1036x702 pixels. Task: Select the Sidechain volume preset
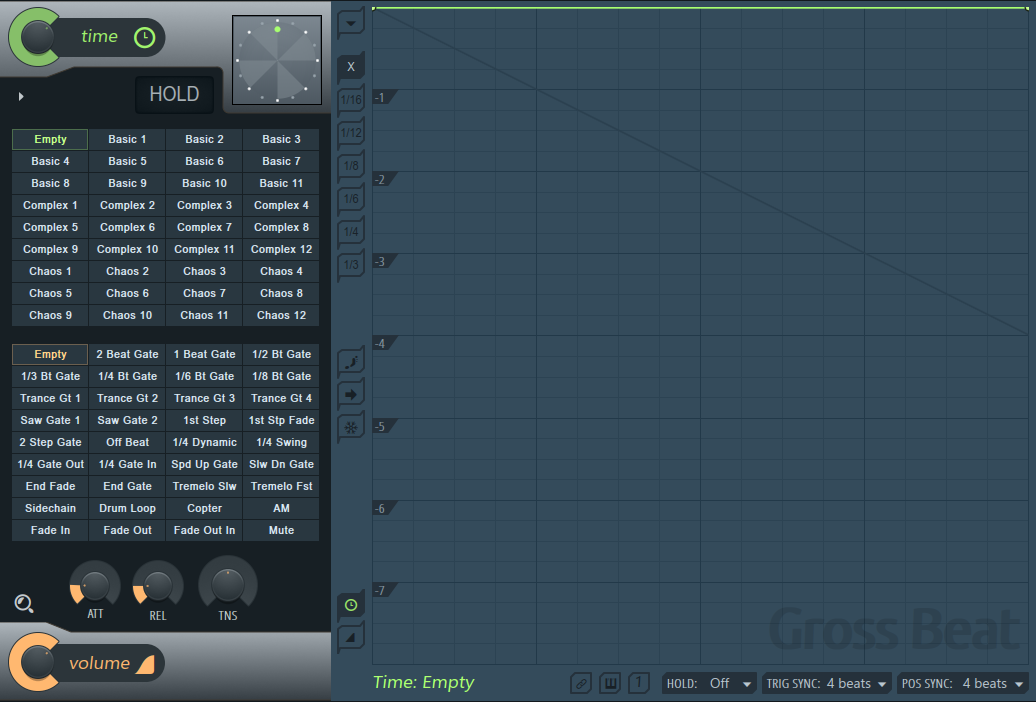[50, 508]
